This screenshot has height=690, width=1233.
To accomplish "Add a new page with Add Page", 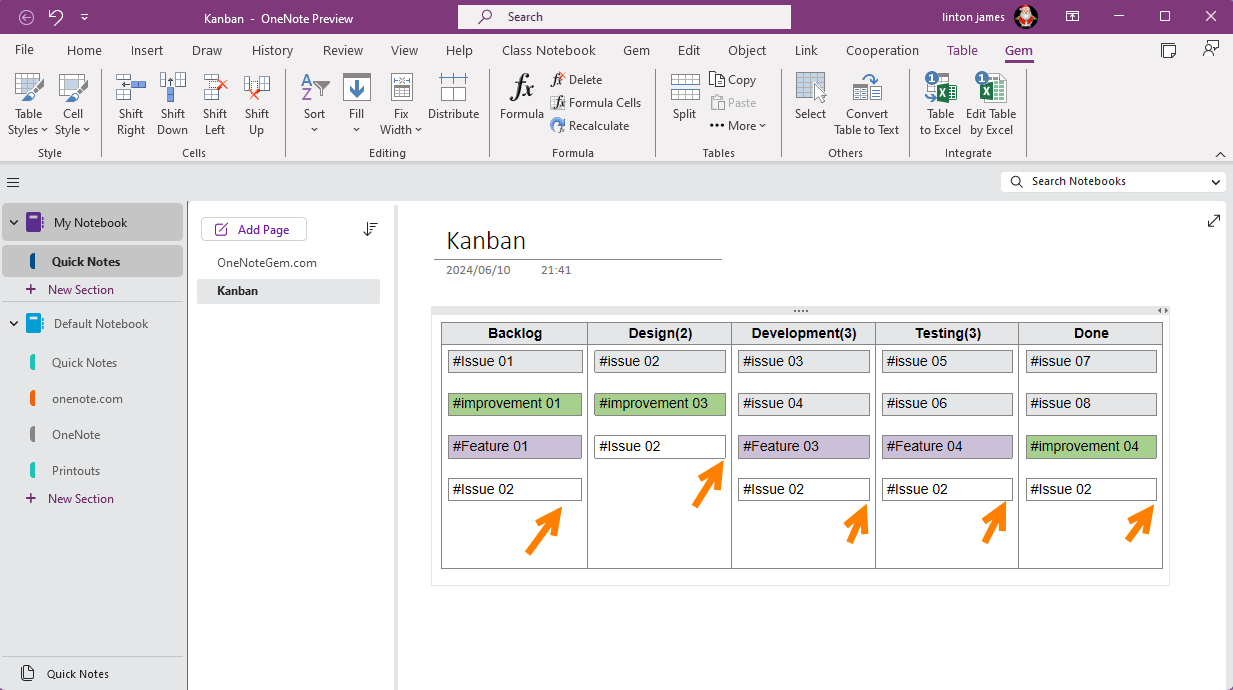I will (254, 230).
